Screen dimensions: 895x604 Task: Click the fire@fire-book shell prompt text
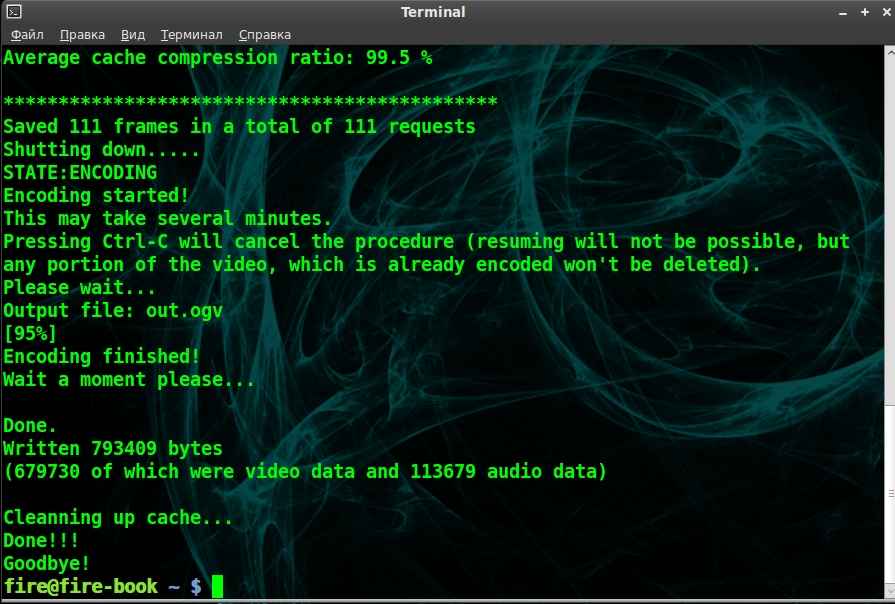click(x=80, y=587)
